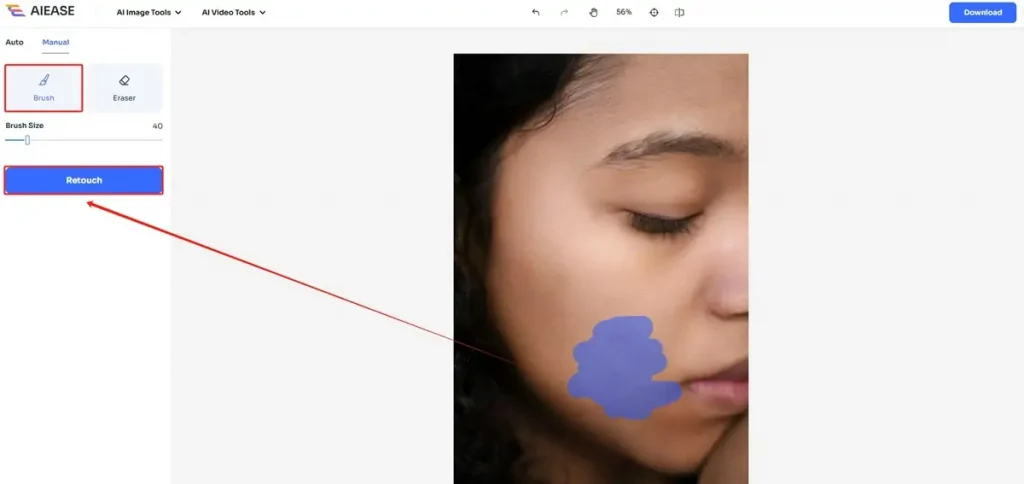The width and height of the screenshot is (1024, 484).
Task: Click the recenter target icon
Action: (x=654, y=13)
